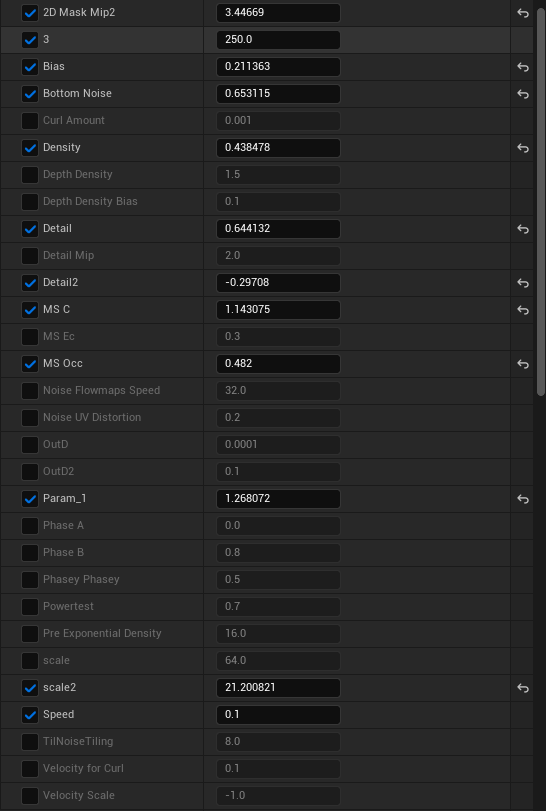The image size is (546, 811).
Task: Click the reset arrow for Bottom Noise
Action: (x=523, y=94)
